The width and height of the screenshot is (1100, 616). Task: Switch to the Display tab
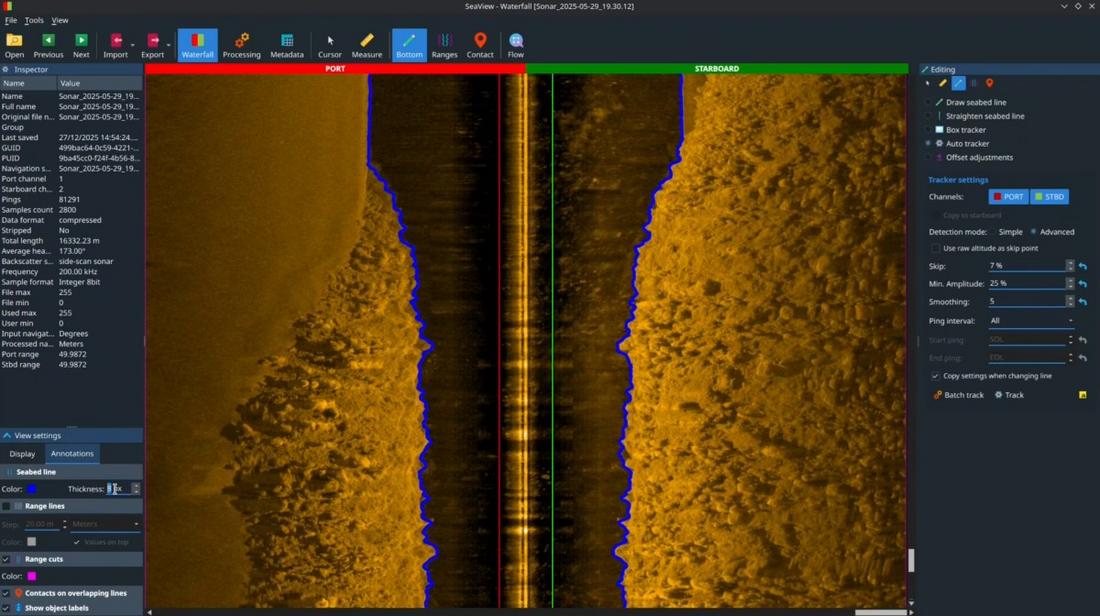22,454
